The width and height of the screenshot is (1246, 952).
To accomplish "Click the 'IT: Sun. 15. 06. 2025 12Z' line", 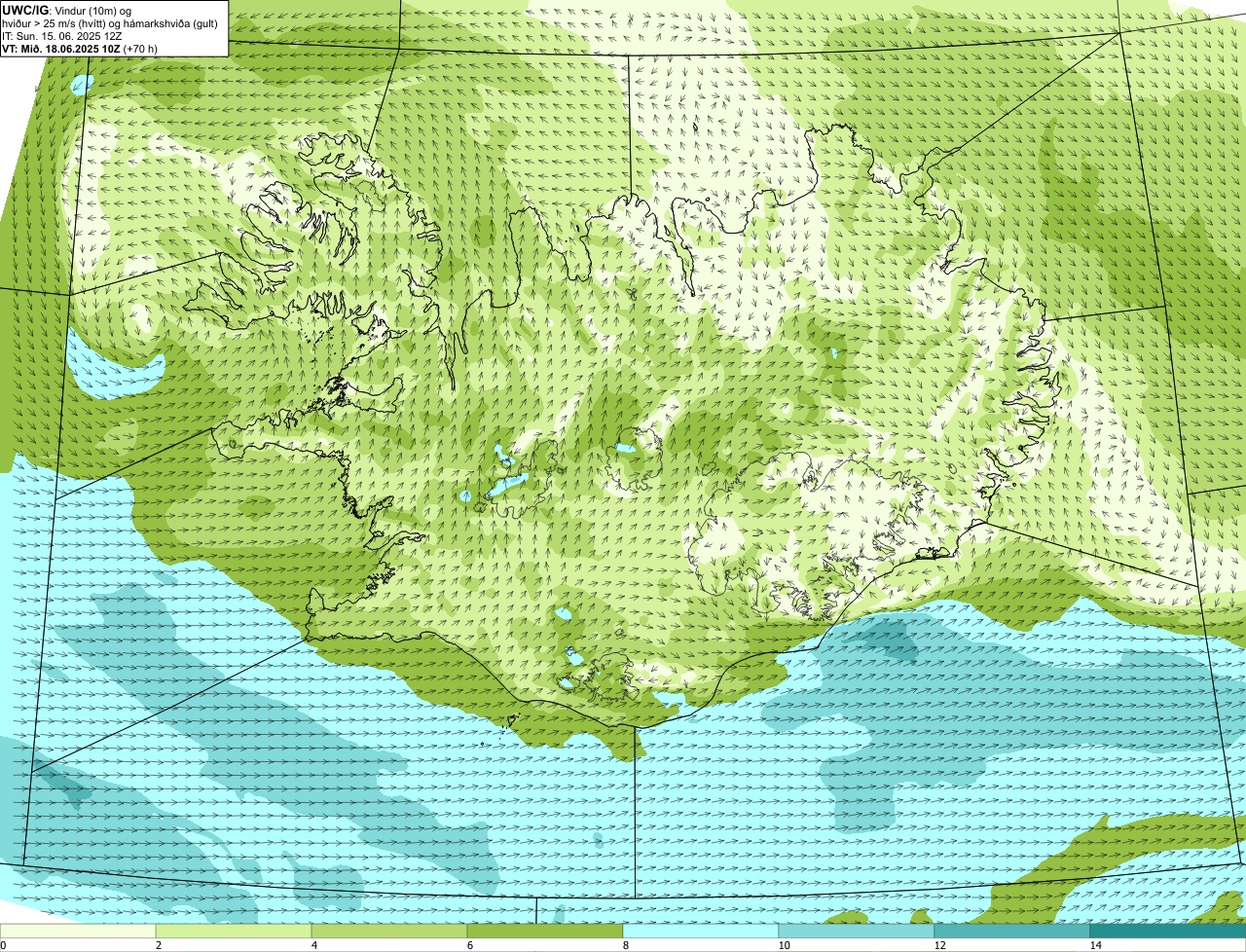I will click(62, 36).
